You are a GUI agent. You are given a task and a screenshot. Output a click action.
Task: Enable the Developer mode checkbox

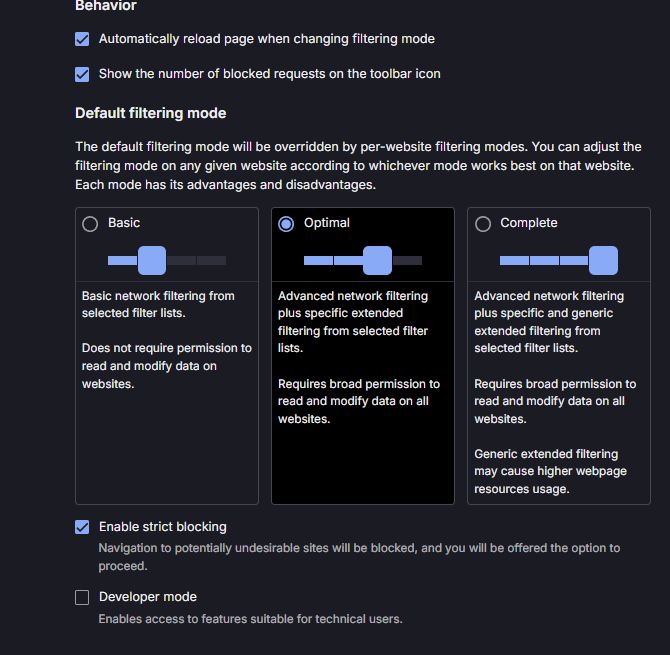82,597
